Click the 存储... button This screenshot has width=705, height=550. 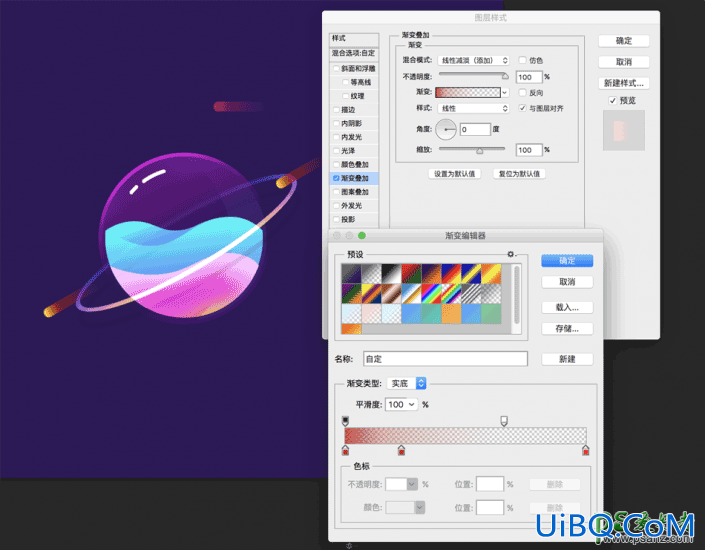(567, 329)
